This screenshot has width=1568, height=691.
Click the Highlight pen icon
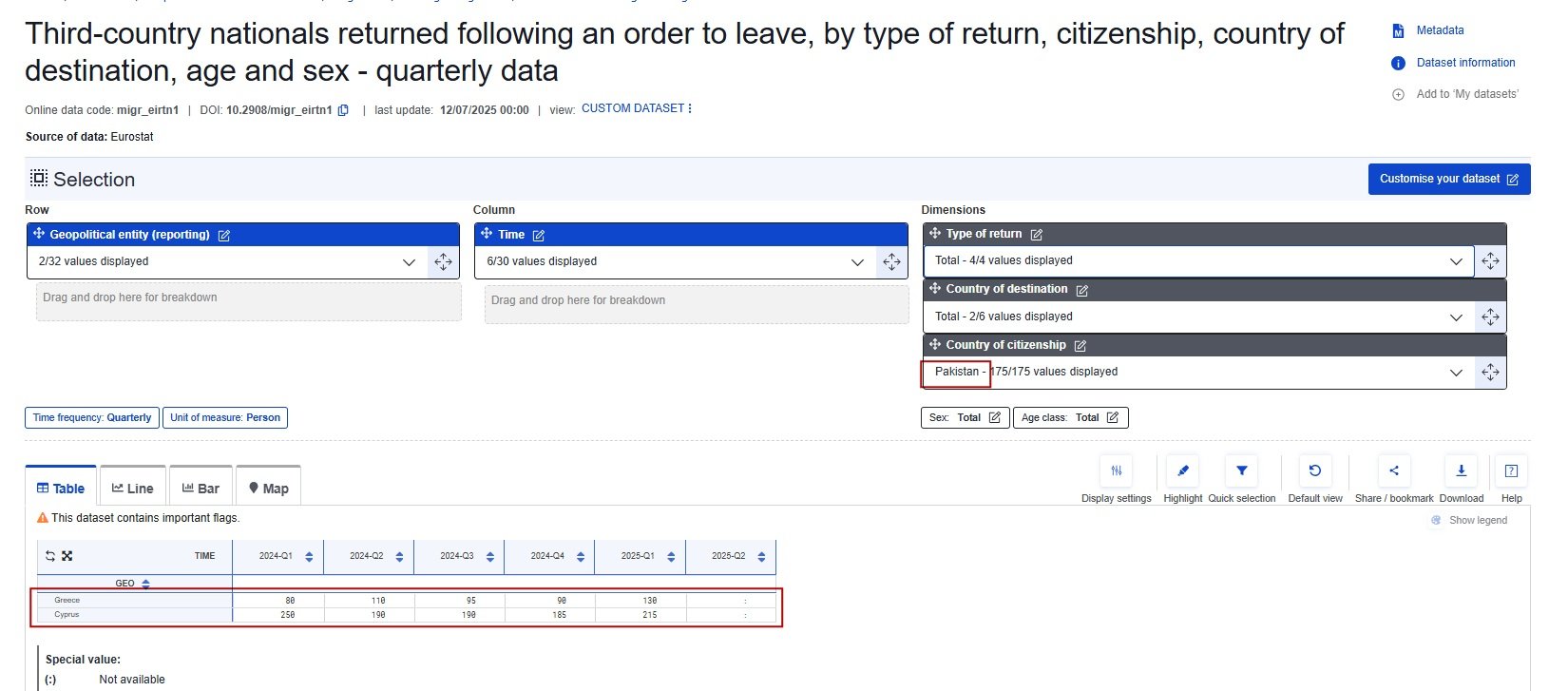1182,470
